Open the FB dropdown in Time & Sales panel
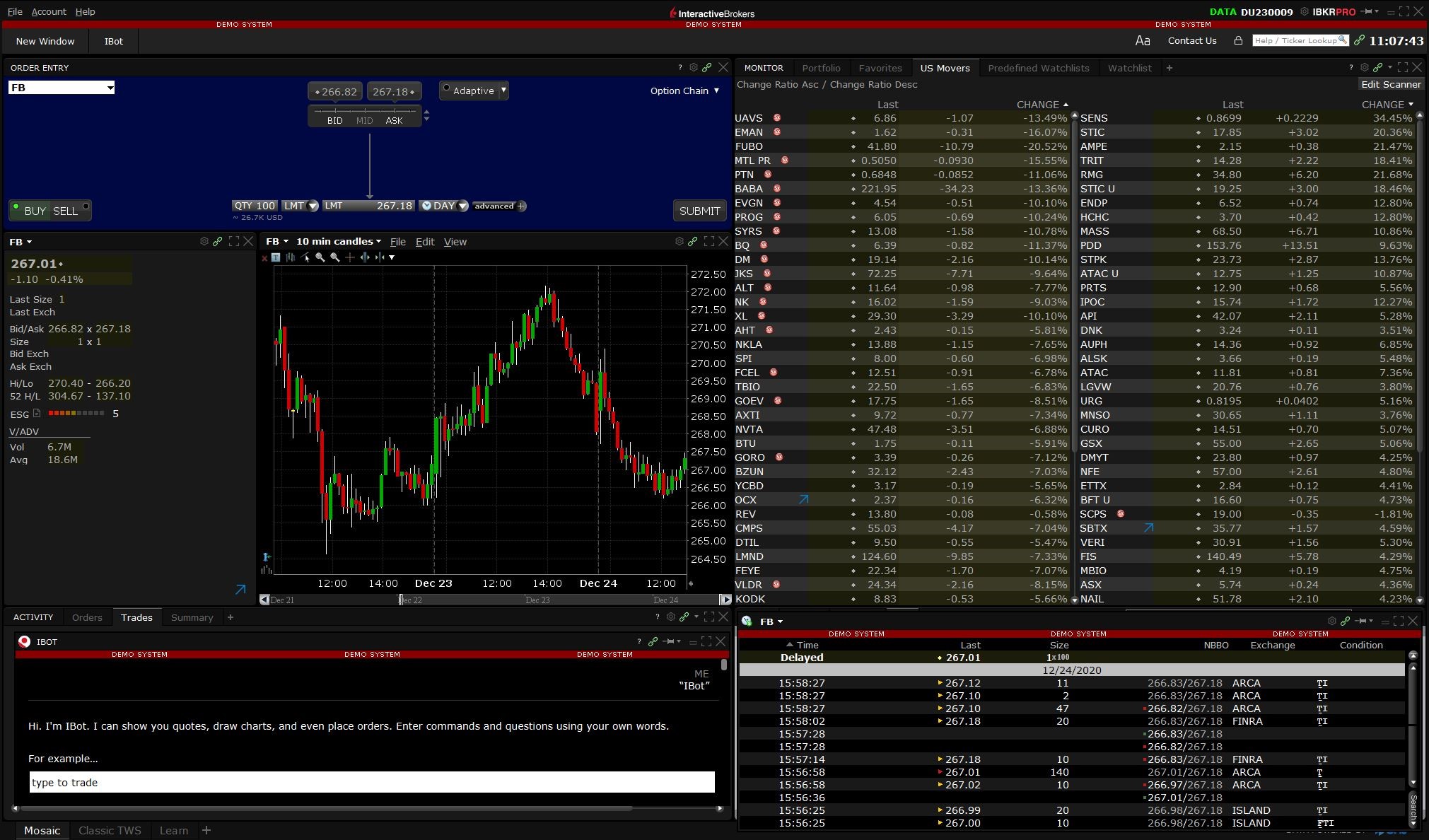 pos(771,621)
